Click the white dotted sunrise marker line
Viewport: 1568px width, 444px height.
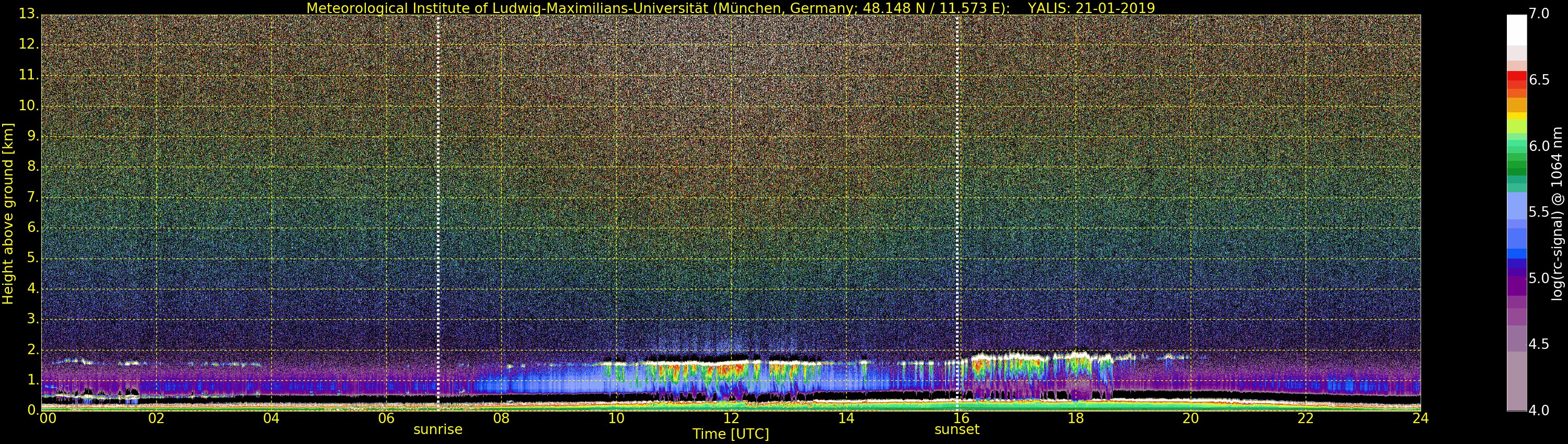tap(437, 213)
